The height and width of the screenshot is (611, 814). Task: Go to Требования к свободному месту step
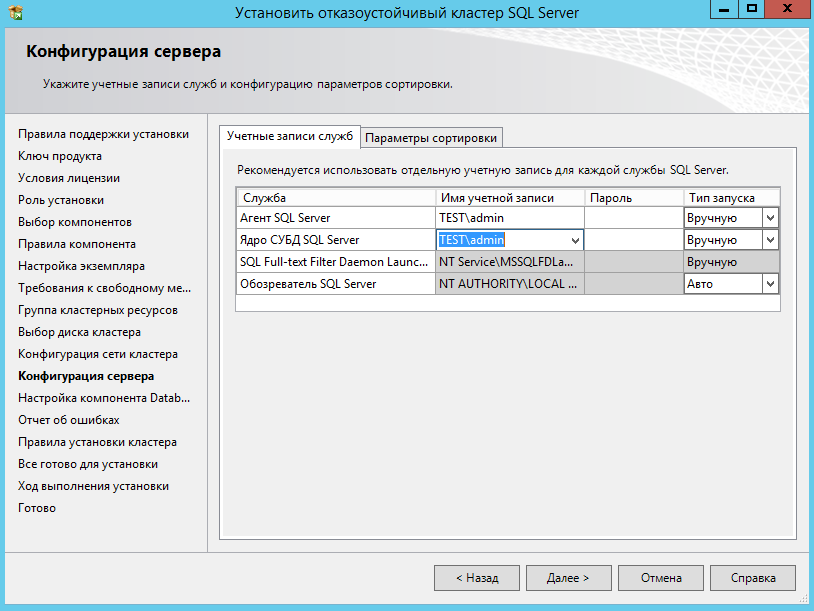pos(104,288)
